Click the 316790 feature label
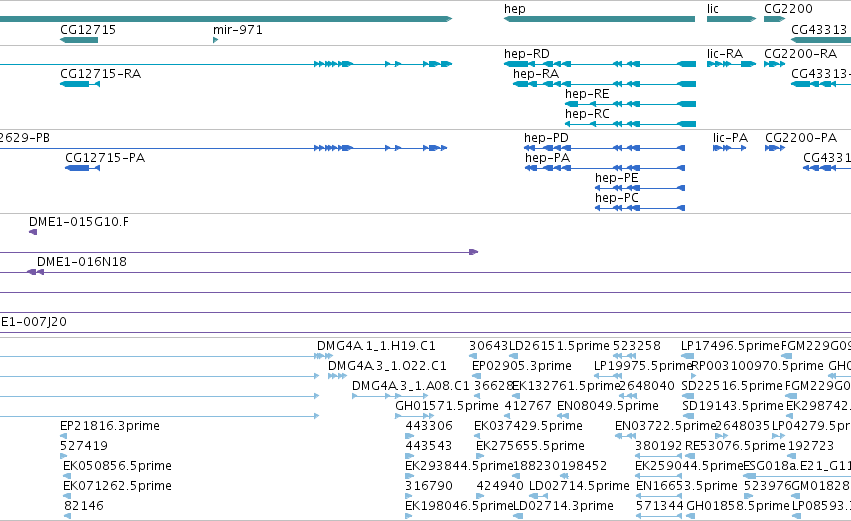The width and height of the screenshot is (851, 521). click(429, 486)
